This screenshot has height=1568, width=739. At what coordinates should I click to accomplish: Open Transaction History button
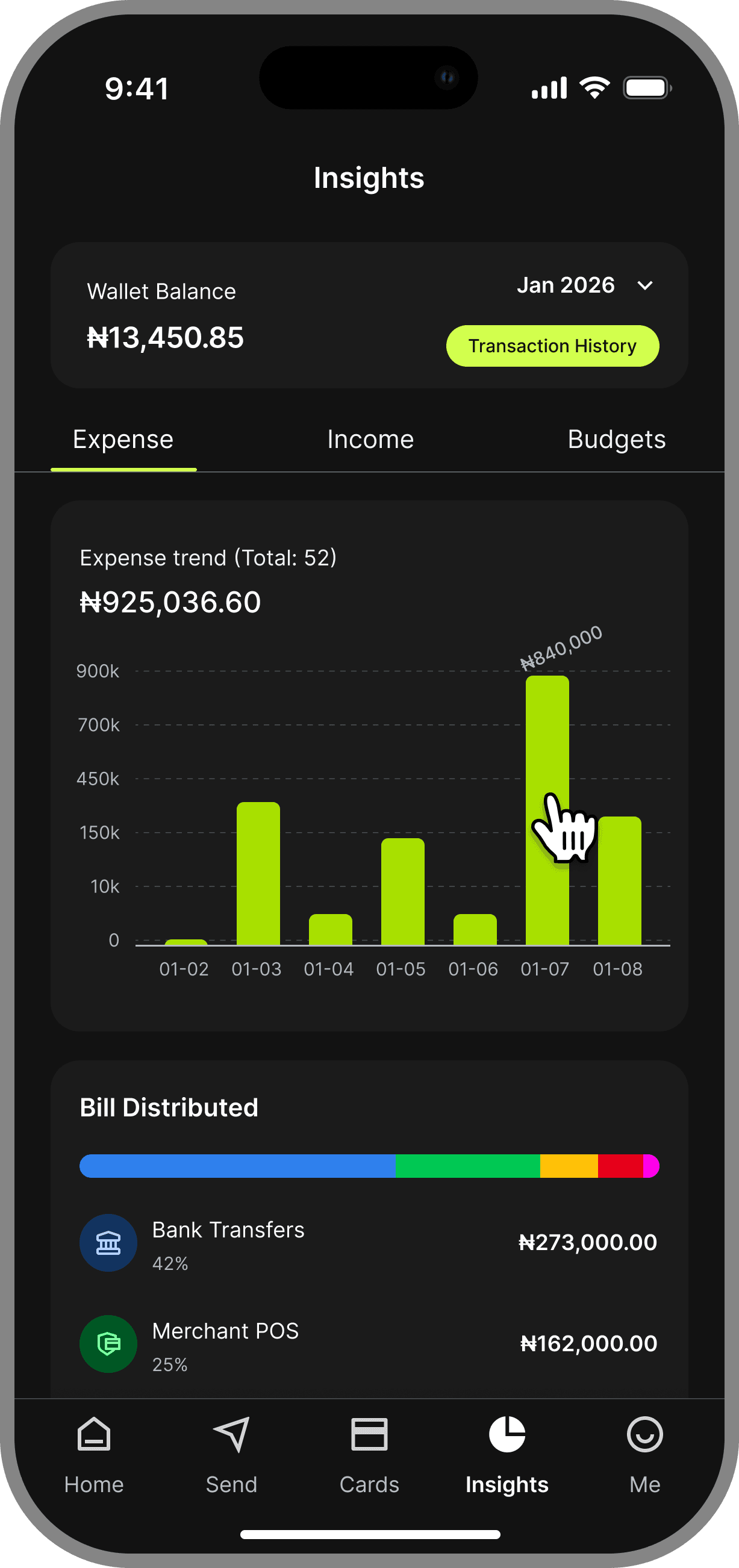[552, 346]
